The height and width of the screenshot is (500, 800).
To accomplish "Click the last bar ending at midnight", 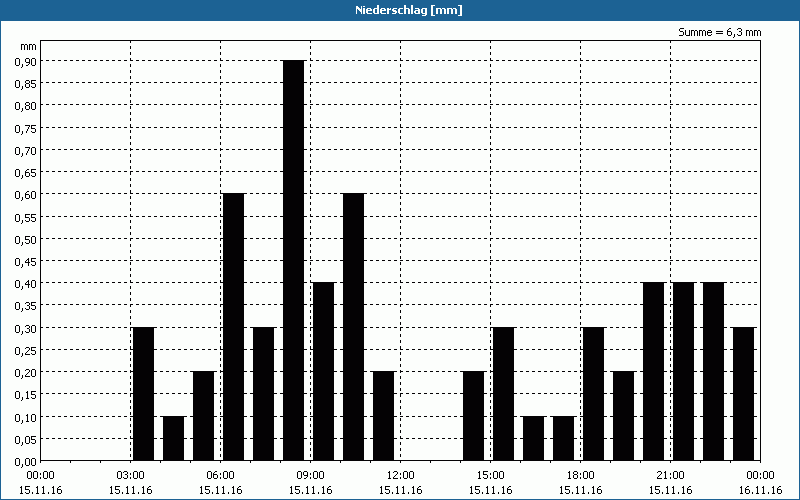I will 743,394.
